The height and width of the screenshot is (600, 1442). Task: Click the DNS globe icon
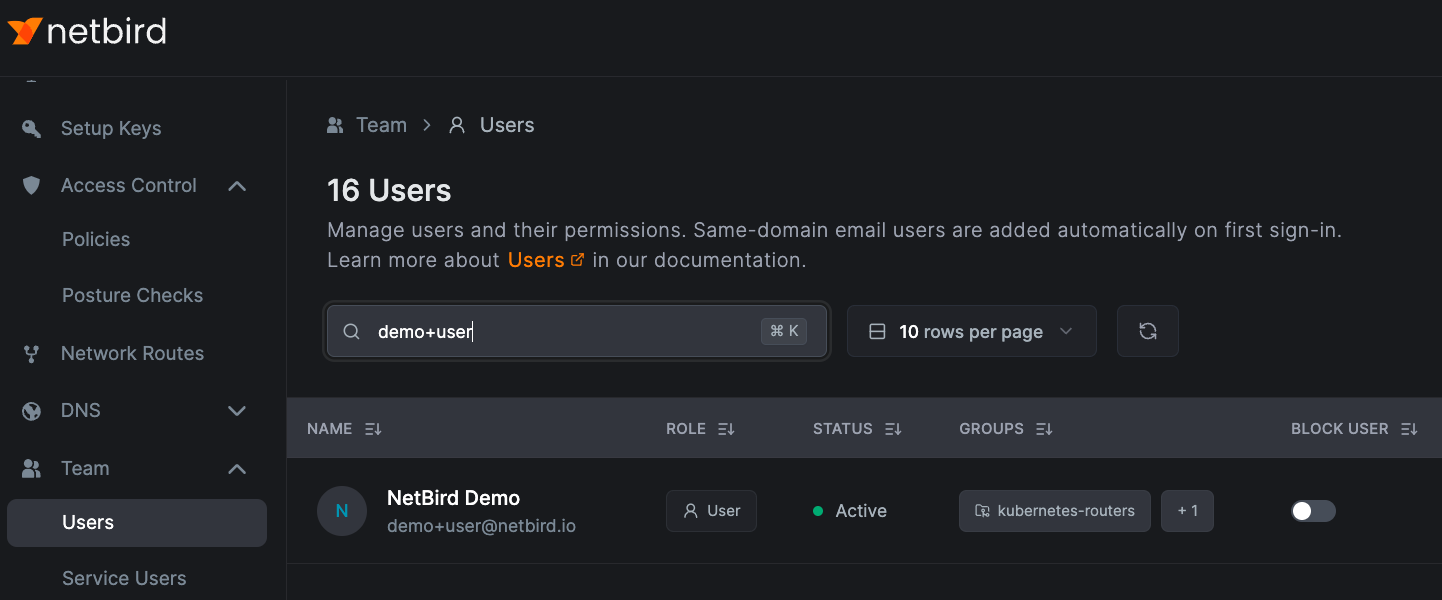tap(32, 411)
